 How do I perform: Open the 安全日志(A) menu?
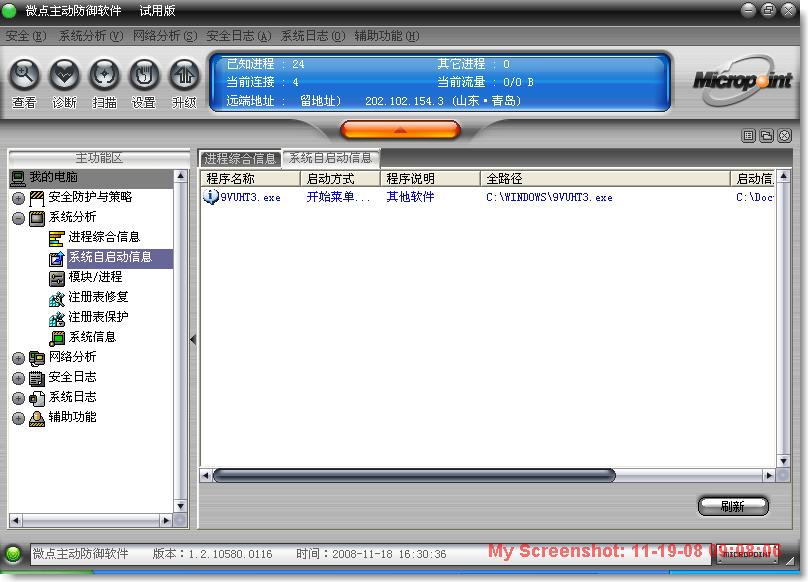click(x=239, y=36)
